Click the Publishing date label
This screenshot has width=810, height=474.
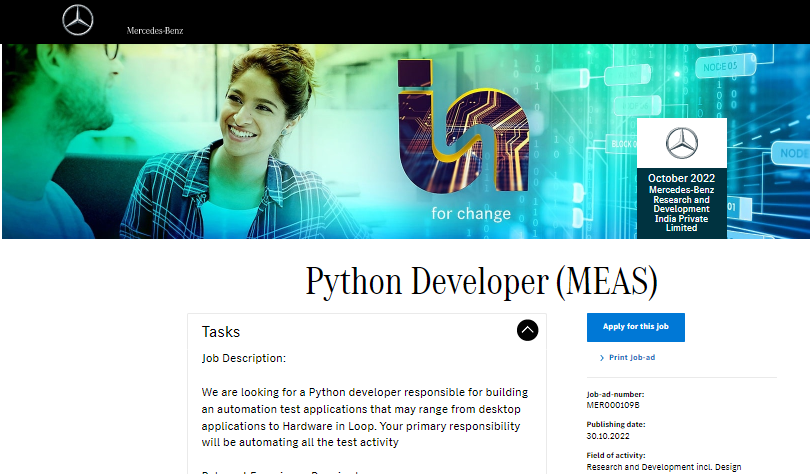(616, 424)
